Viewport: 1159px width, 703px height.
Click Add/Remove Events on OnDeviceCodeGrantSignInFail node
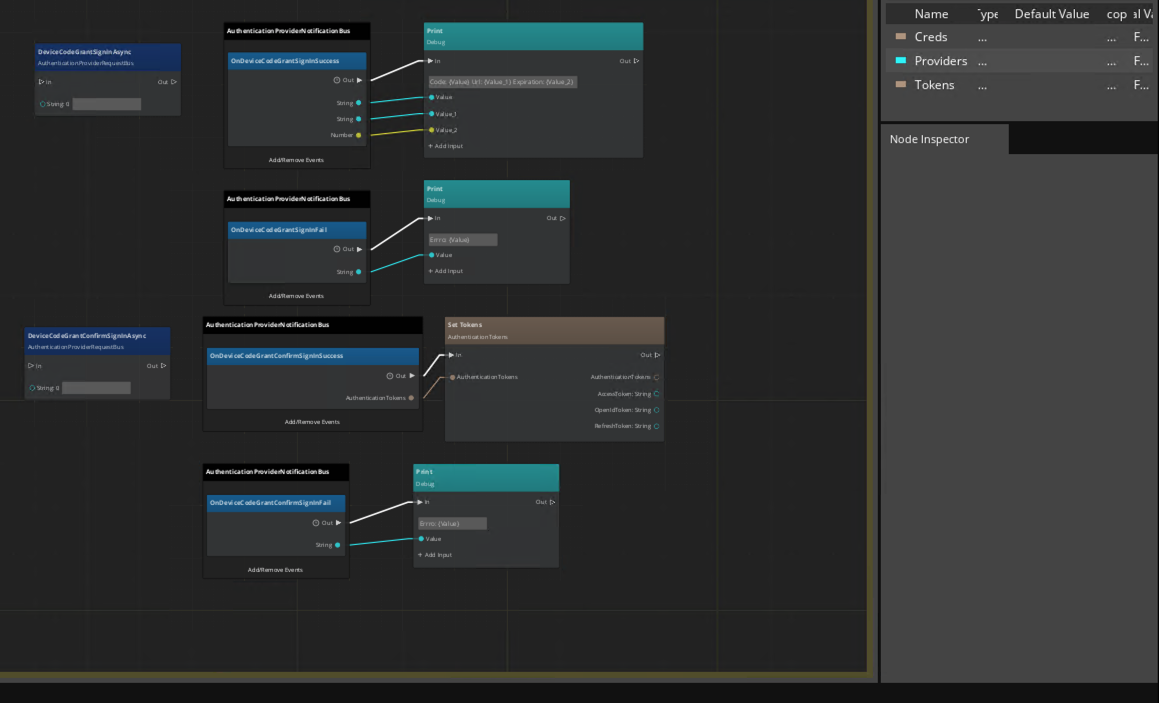point(297,295)
